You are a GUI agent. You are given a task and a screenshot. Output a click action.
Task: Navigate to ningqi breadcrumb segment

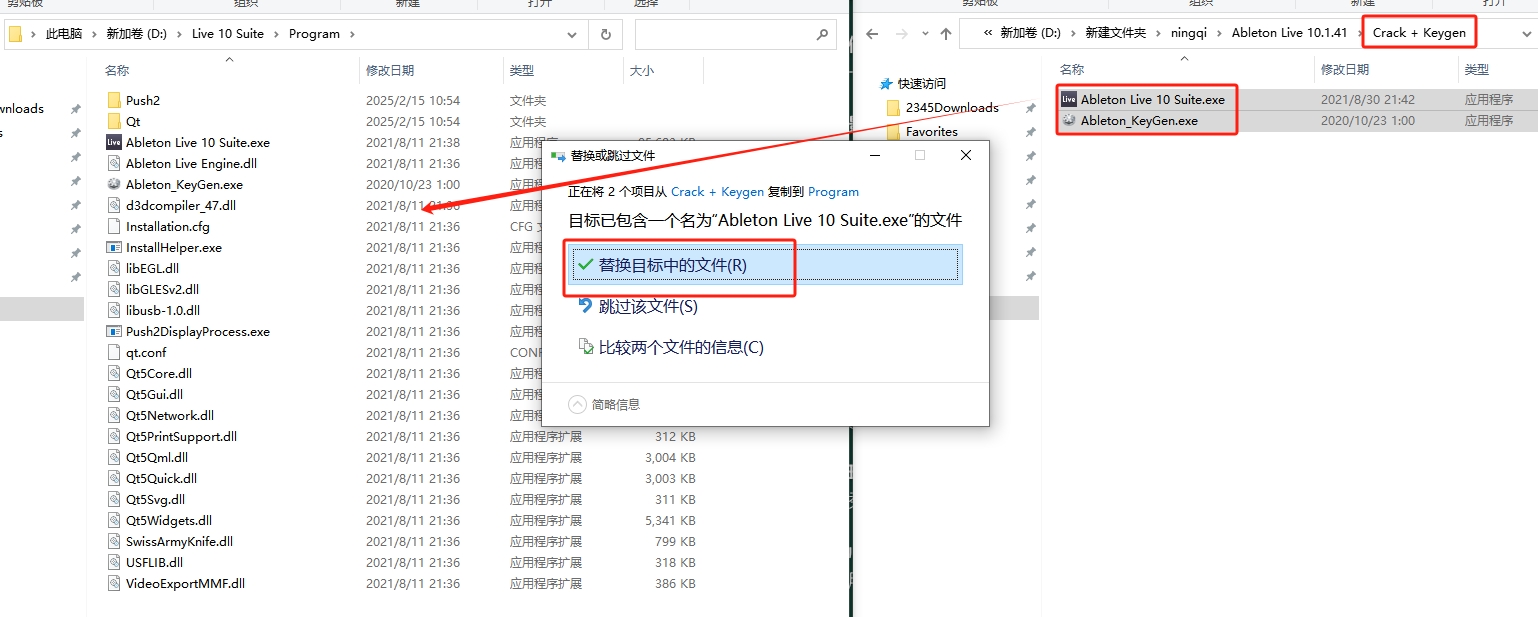[1189, 33]
